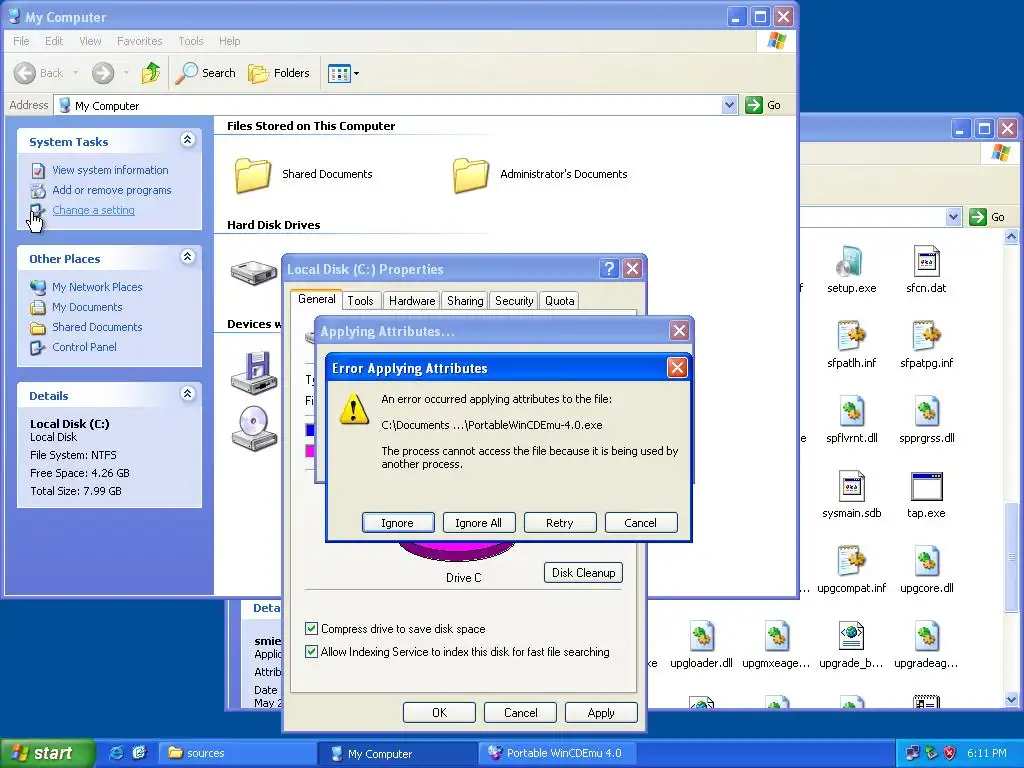The width and height of the screenshot is (1024, 768).
Task: Click Cancel in error dialog
Action: (641, 522)
